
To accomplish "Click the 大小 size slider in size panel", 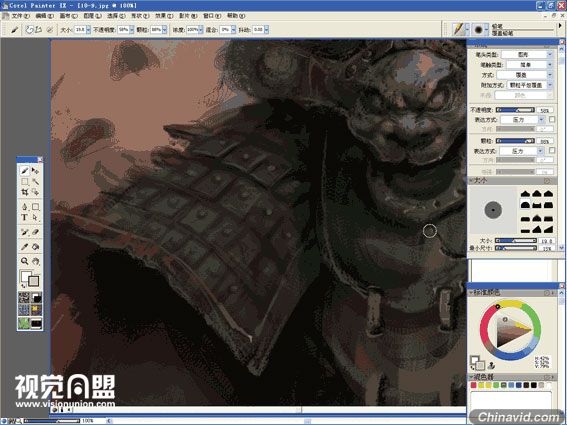I will point(515,241).
